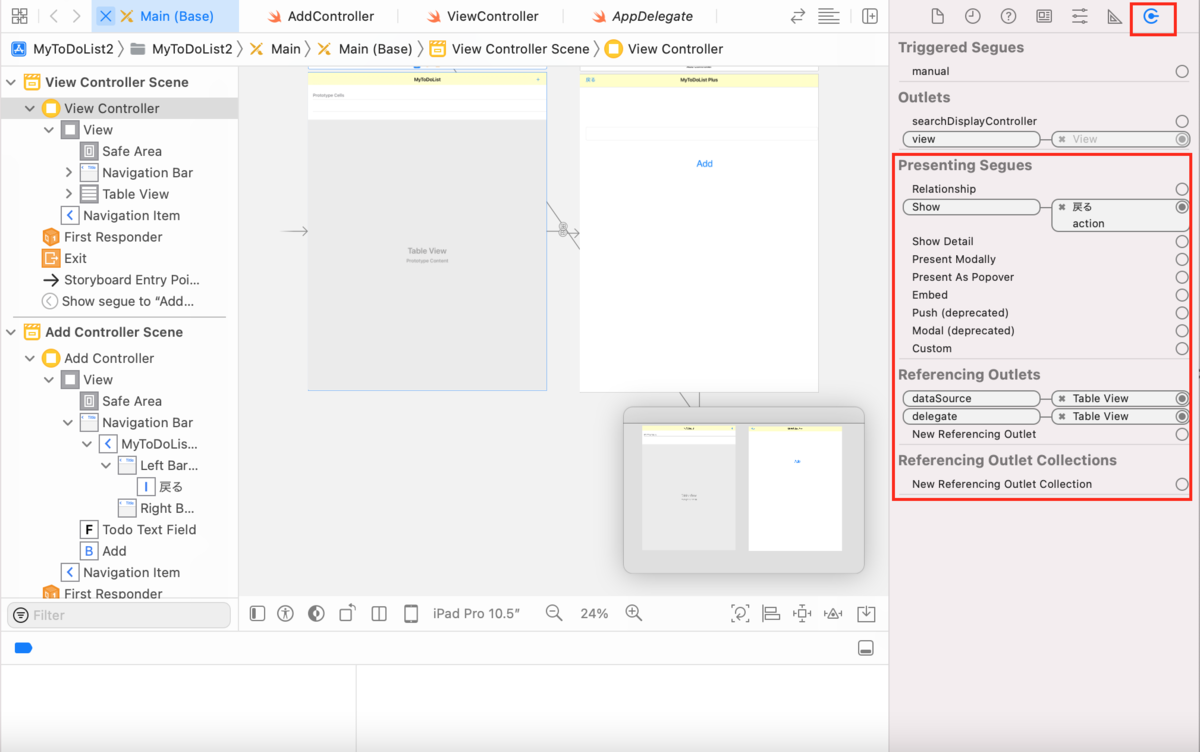This screenshot has height=752, width=1200.
Task: Click the Present Modally connection circle
Action: (x=1182, y=259)
